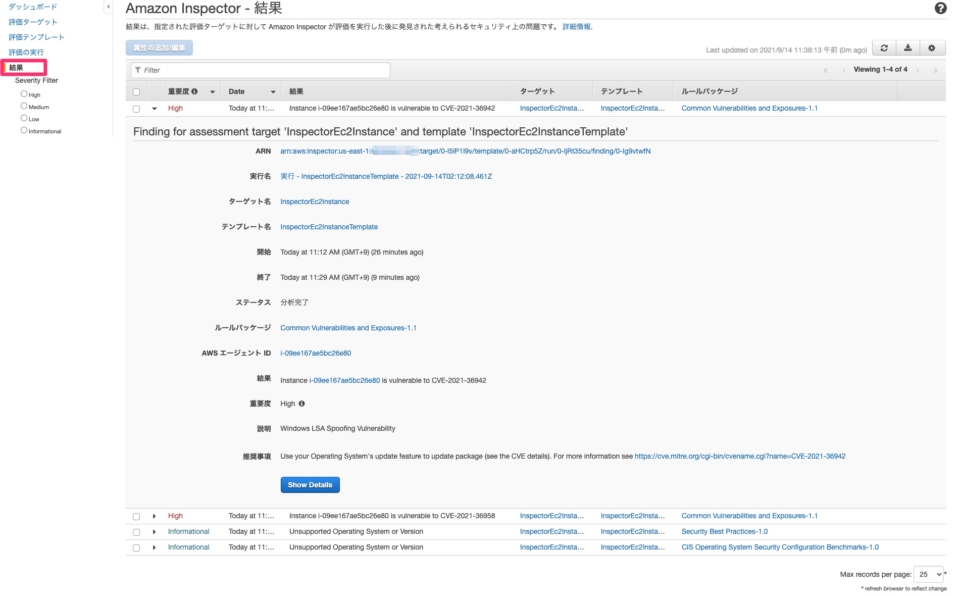Open 評価ターゲット in the sidebar
Screen dimensions: 960x596
[x=32, y=22]
